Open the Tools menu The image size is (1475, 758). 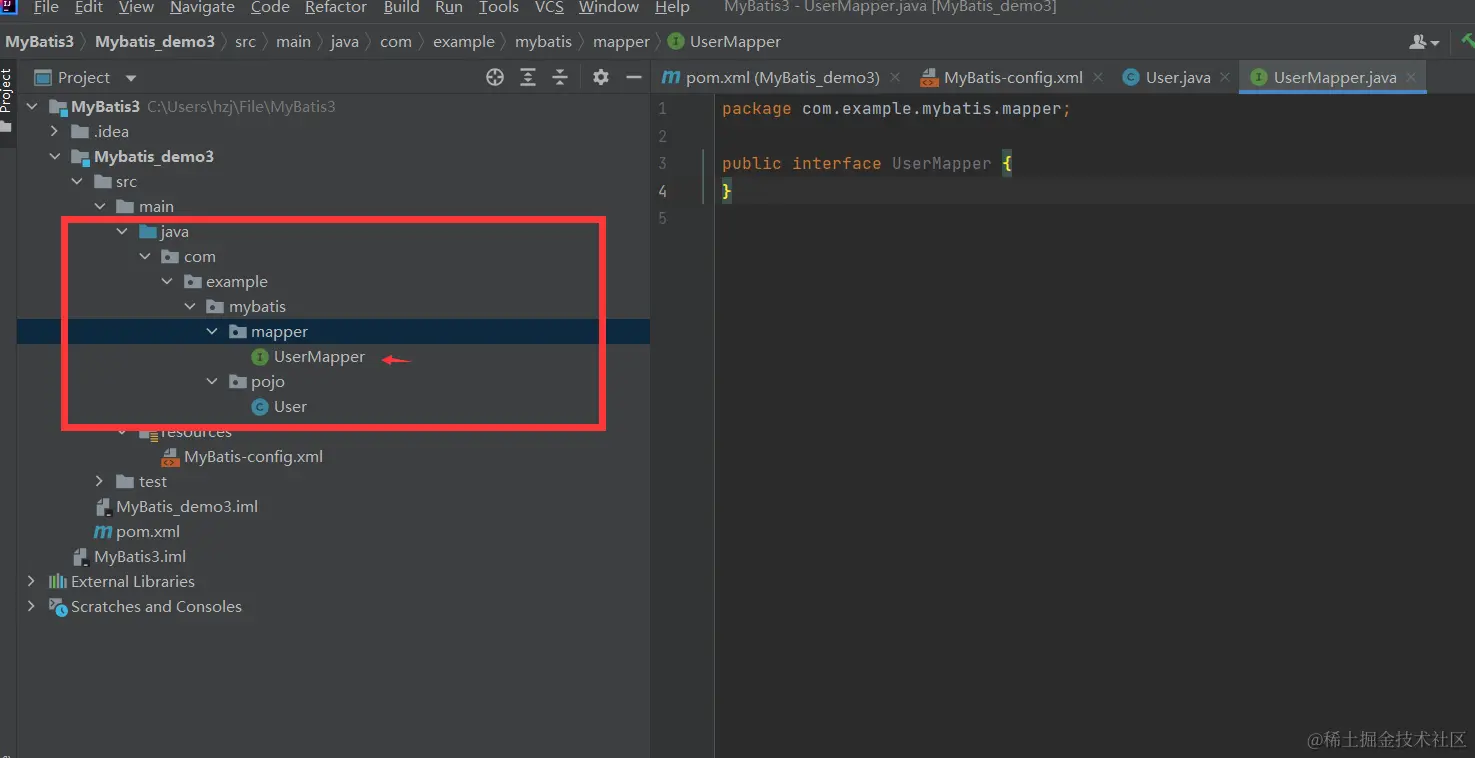click(x=498, y=7)
